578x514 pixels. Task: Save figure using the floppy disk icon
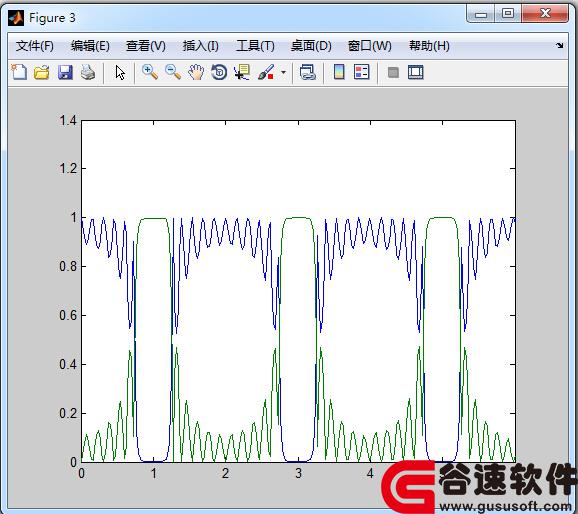coord(65,72)
